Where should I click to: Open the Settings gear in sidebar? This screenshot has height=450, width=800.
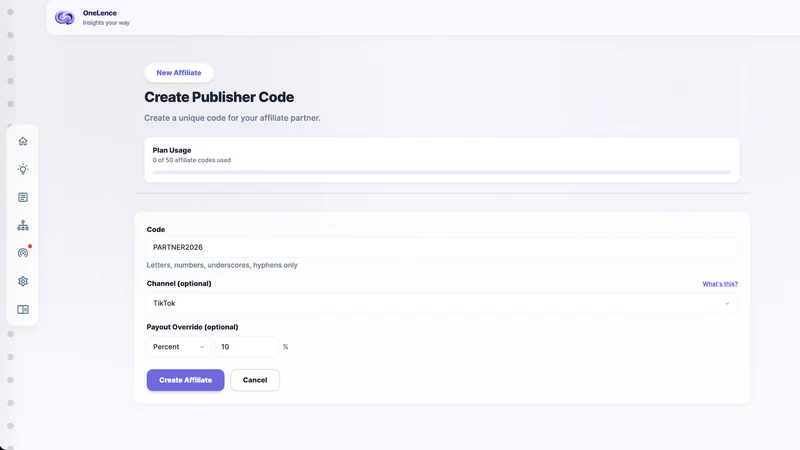coord(23,281)
